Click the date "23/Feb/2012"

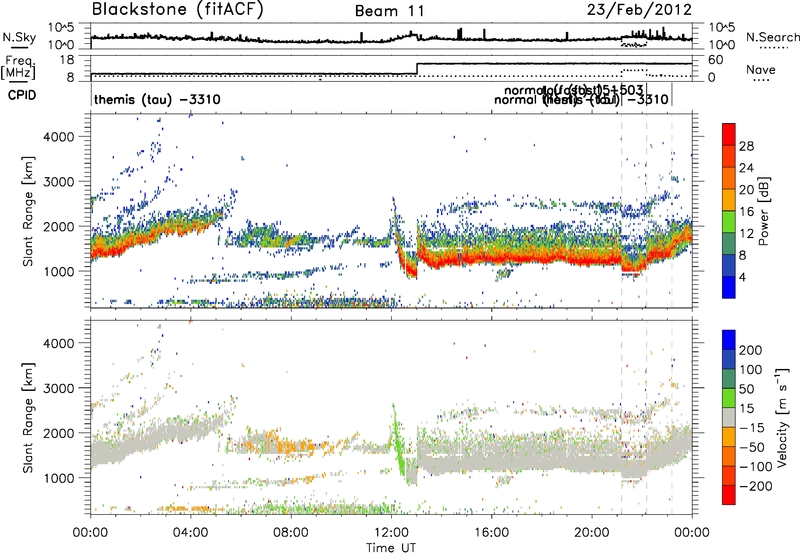tap(639, 10)
